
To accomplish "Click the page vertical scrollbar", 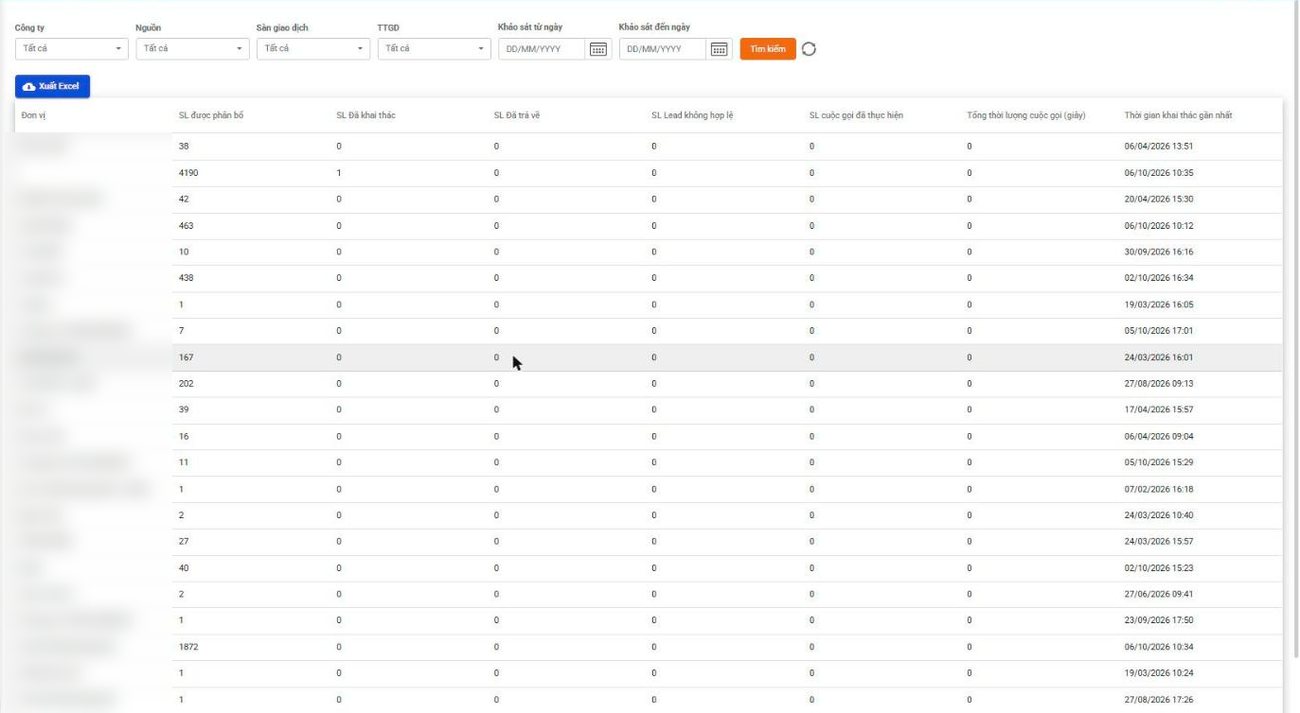I will [1295, 330].
